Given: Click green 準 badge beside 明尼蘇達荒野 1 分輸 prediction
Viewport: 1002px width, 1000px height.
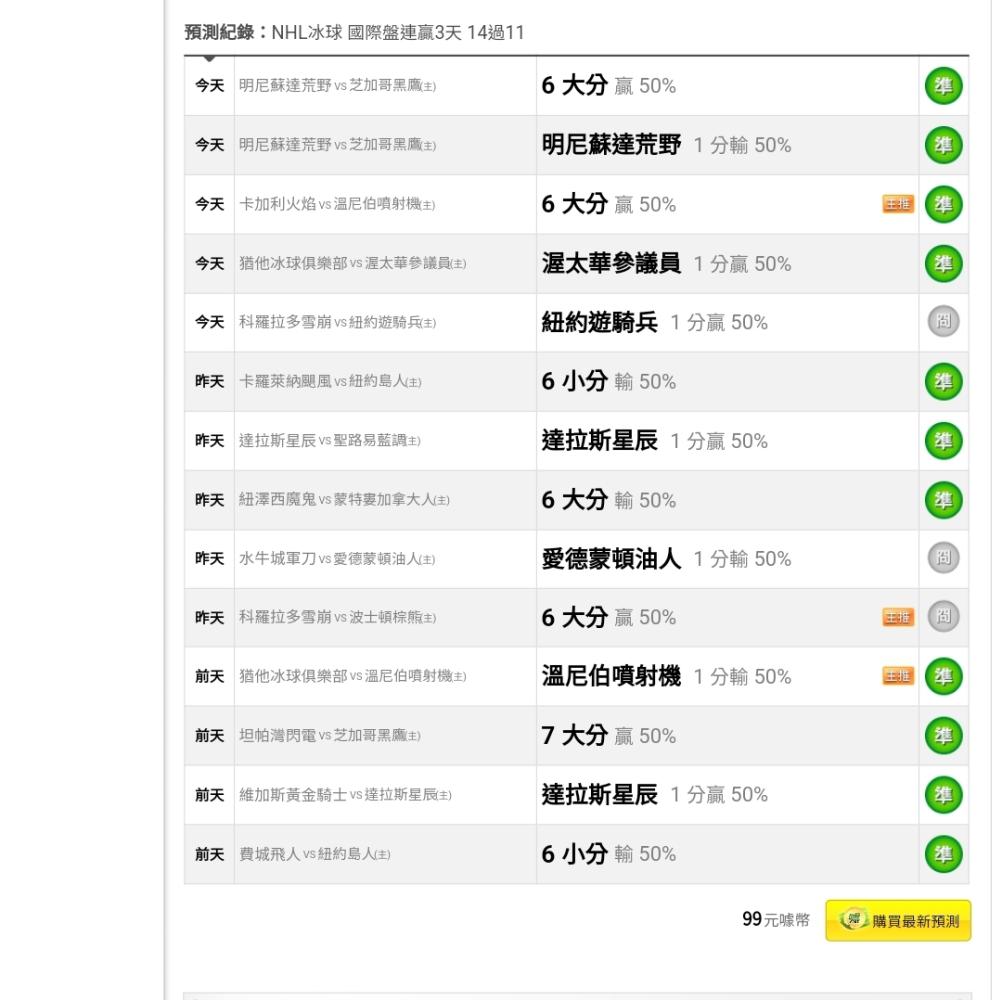Looking at the screenshot, I should pyautogui.click(x=943, y=145).
